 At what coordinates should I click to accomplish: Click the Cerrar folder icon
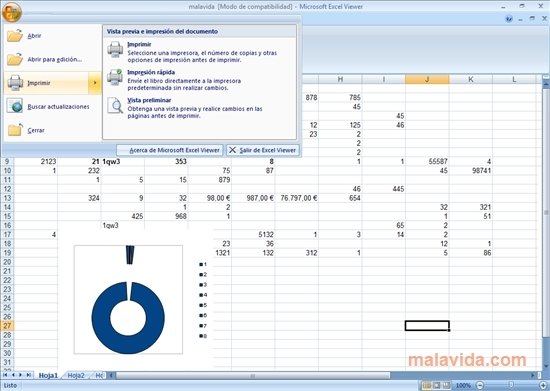15,130
